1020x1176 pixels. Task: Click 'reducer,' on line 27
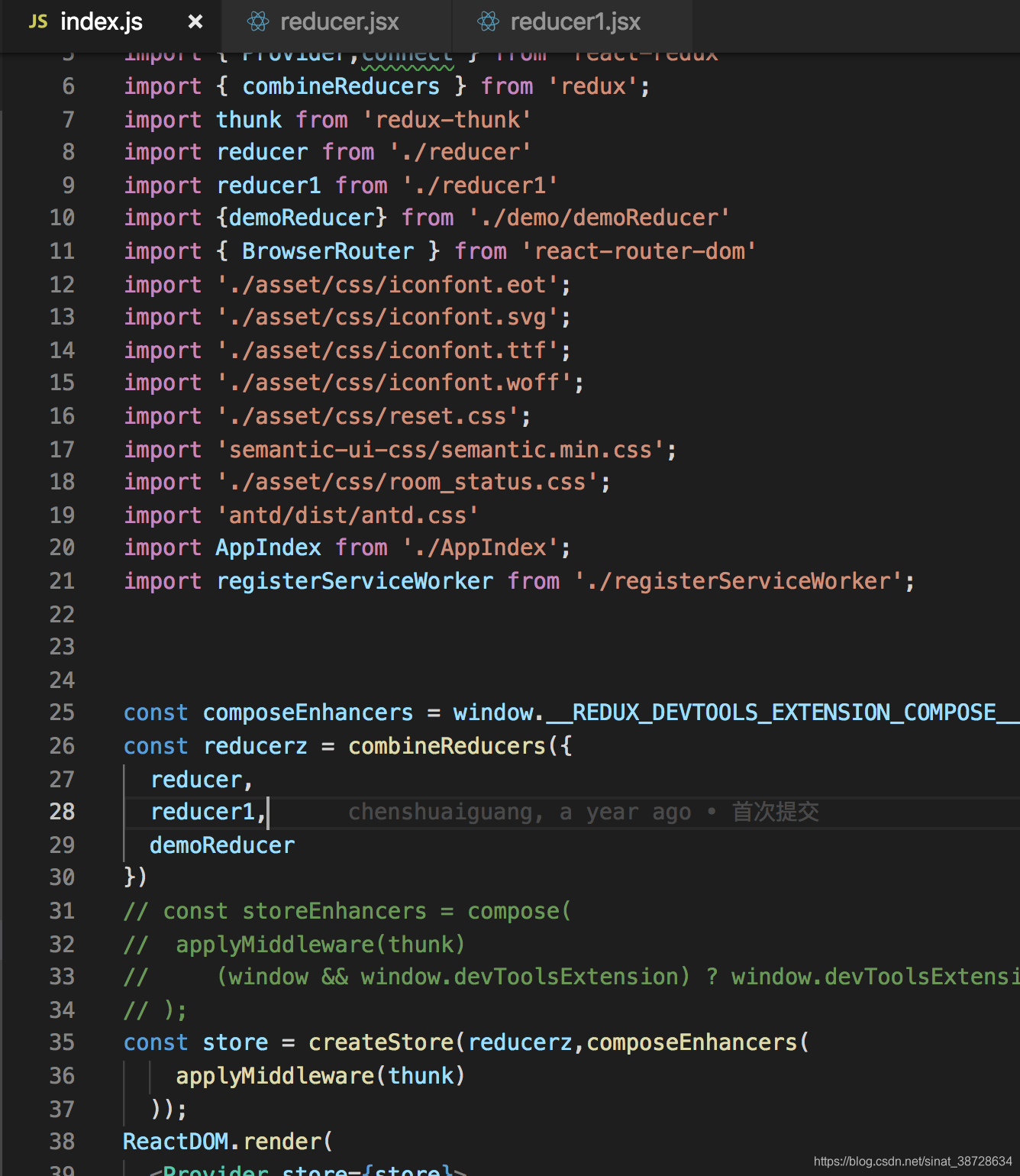202,780
